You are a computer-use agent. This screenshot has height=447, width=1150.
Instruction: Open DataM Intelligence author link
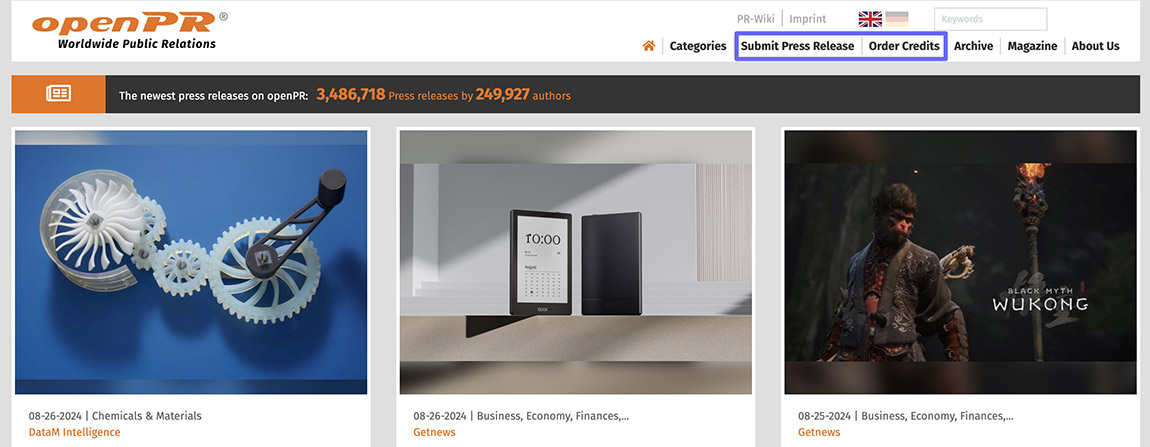pyautogui.click(x=74, y=432)
